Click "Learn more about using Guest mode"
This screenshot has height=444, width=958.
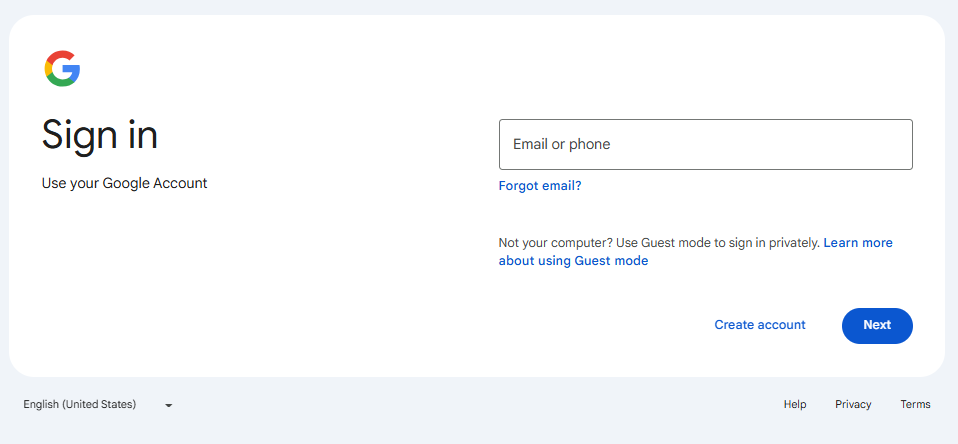point(695,252)
